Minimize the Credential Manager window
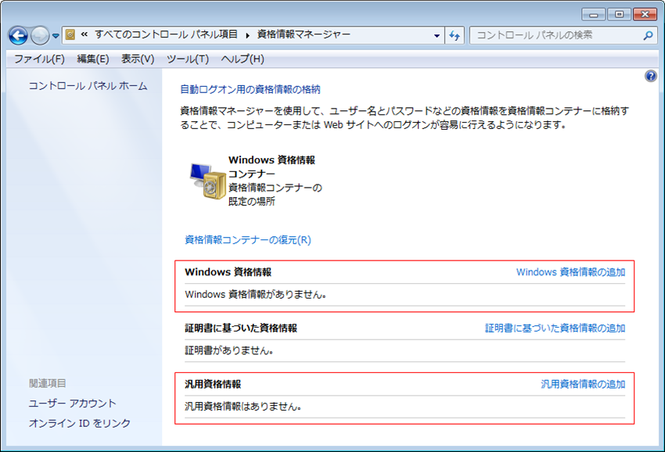The image size is (665, 452). (593, 14)
